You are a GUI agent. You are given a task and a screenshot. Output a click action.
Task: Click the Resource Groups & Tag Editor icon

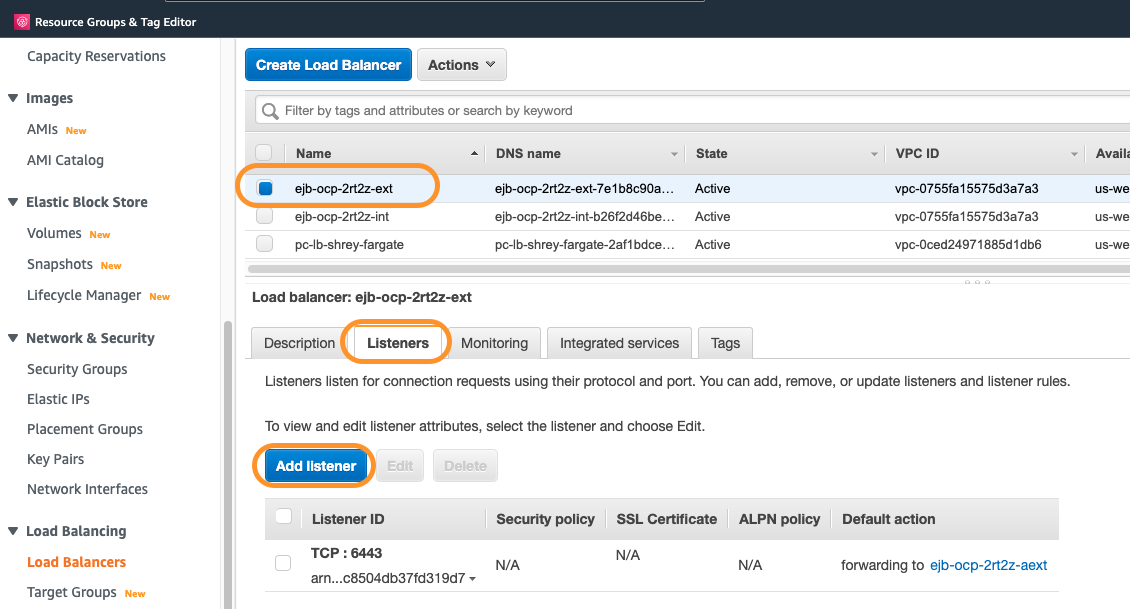22,22
